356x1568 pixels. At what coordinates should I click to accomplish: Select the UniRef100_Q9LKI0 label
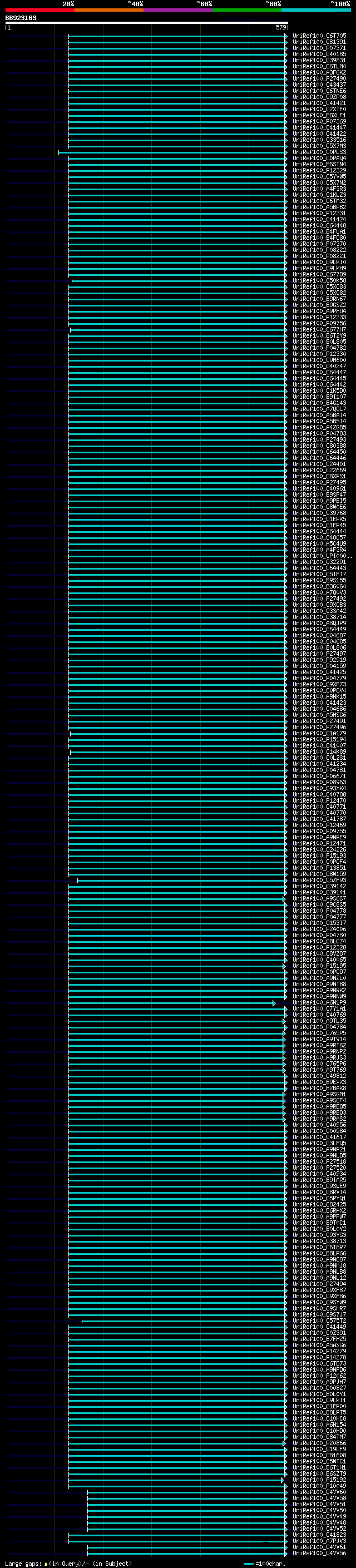319,262
